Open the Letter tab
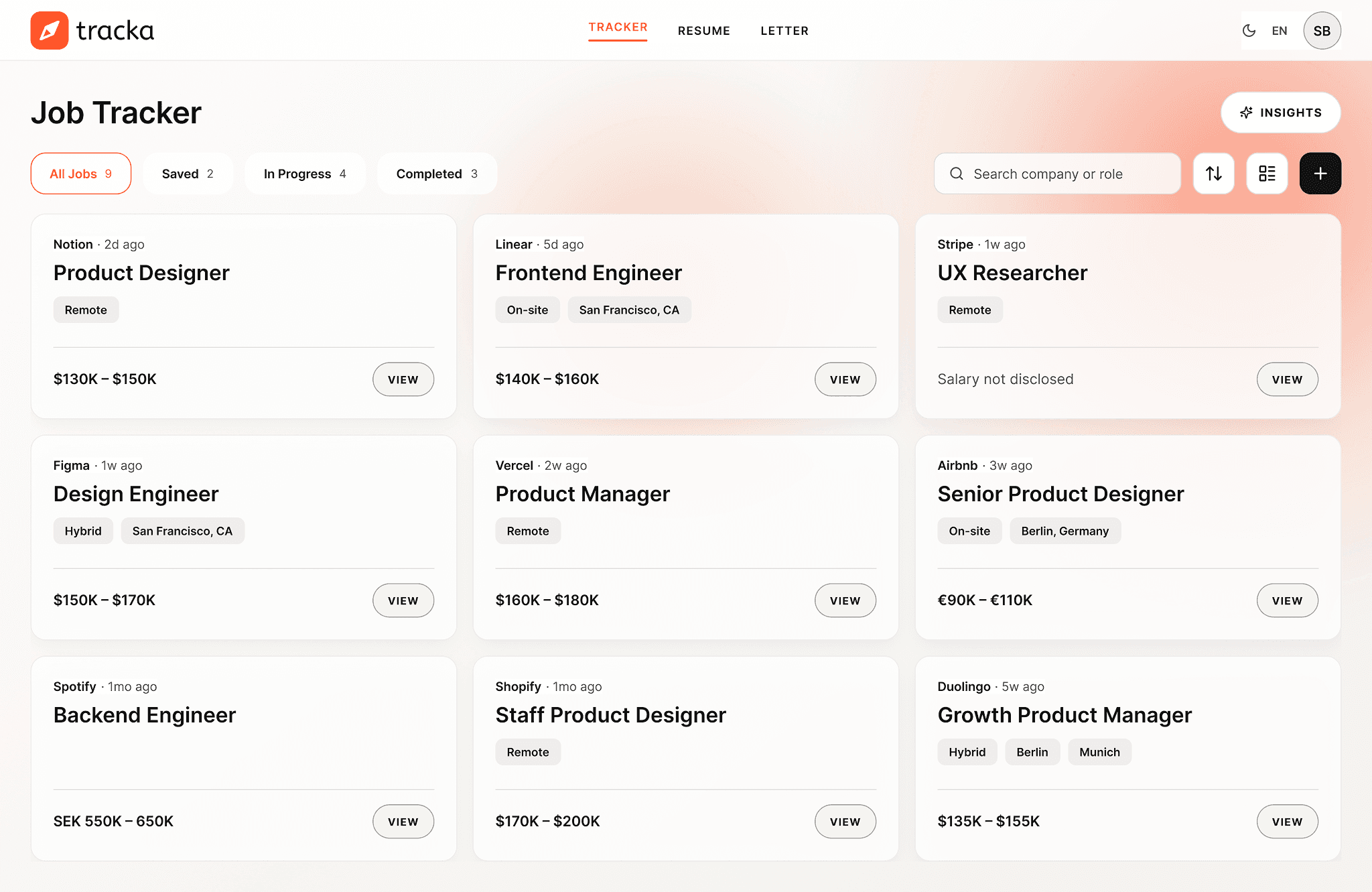 point(784,31)
